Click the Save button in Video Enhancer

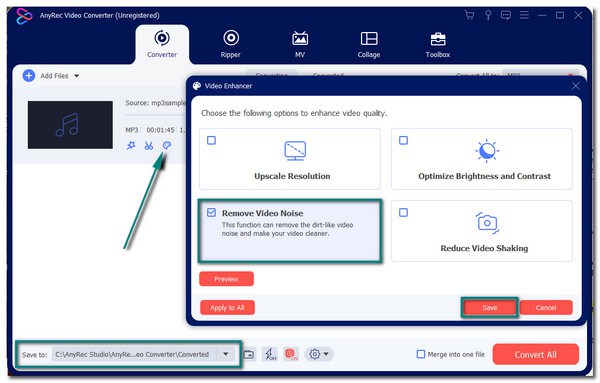click(489, 308)
